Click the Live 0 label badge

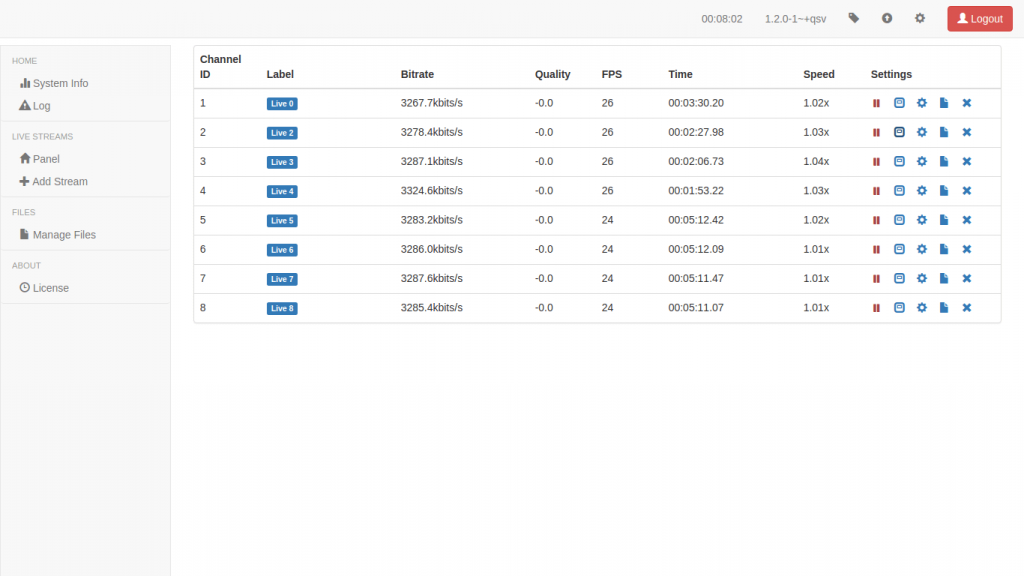[x=282, y=104]
